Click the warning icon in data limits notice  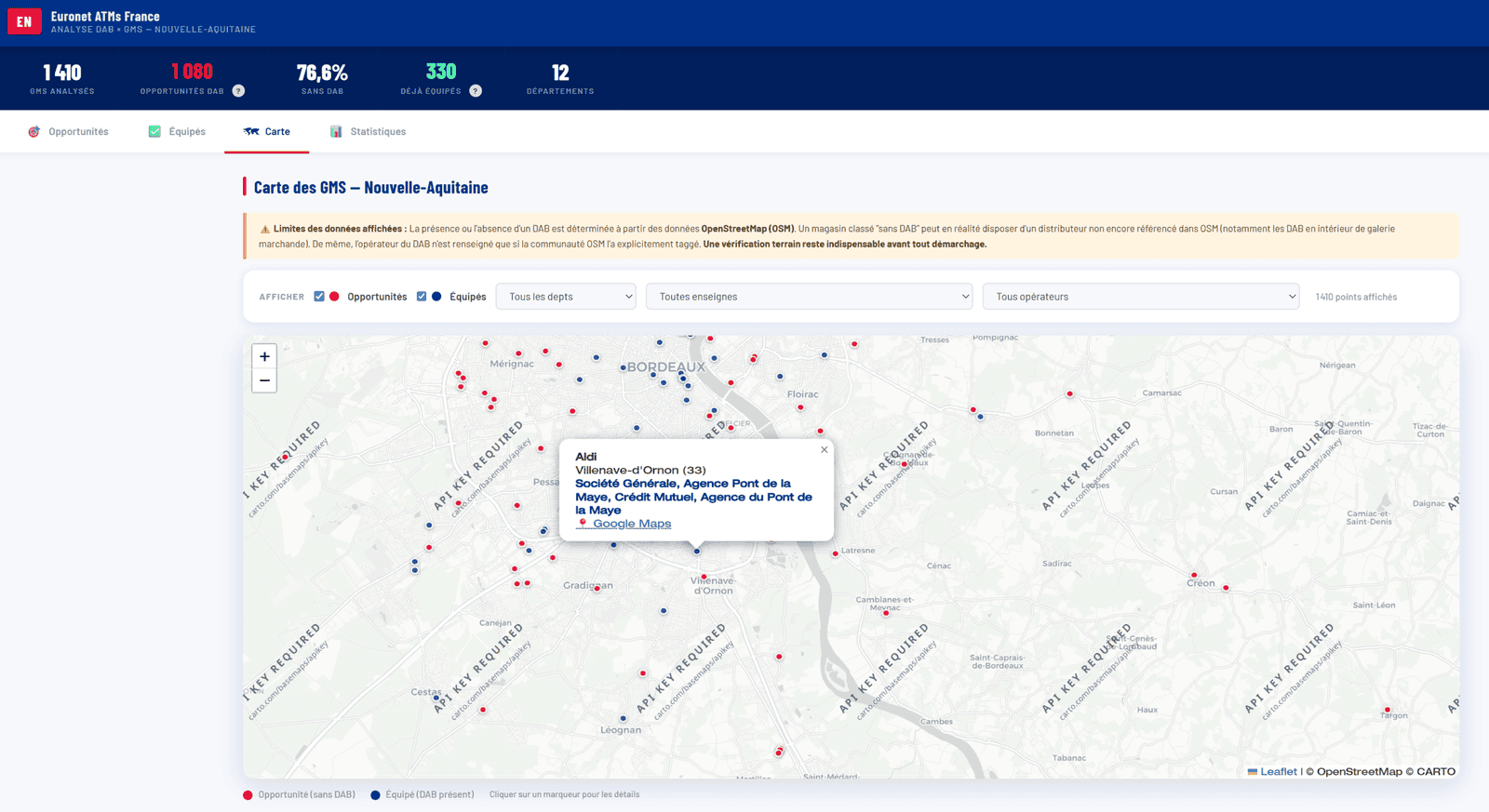click(264, 229)
